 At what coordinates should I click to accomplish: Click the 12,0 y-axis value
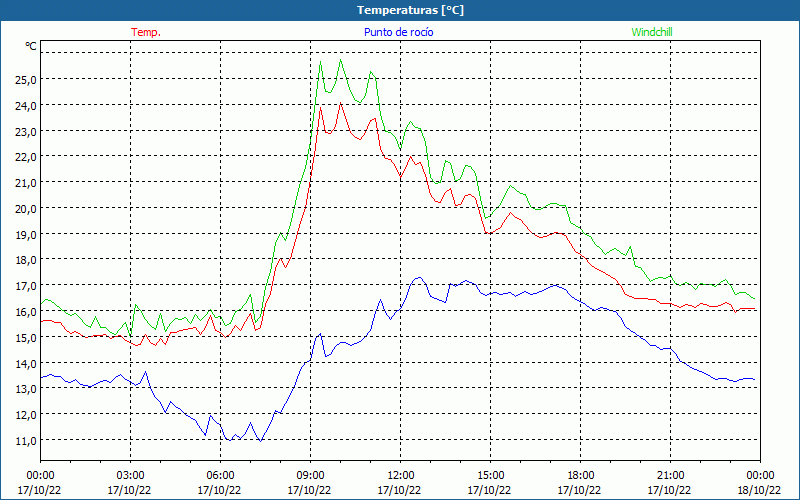point(26,415)
